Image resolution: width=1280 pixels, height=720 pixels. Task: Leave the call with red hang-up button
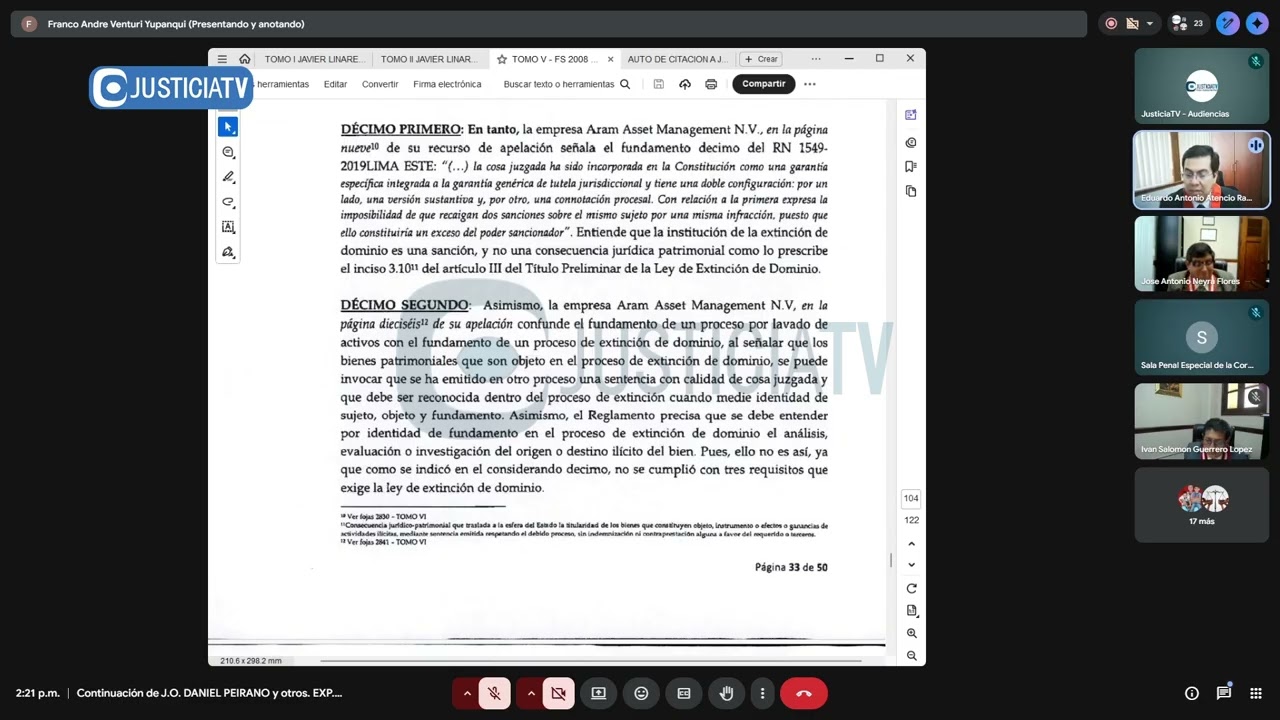pyautogui.click(x=804, y=693)
